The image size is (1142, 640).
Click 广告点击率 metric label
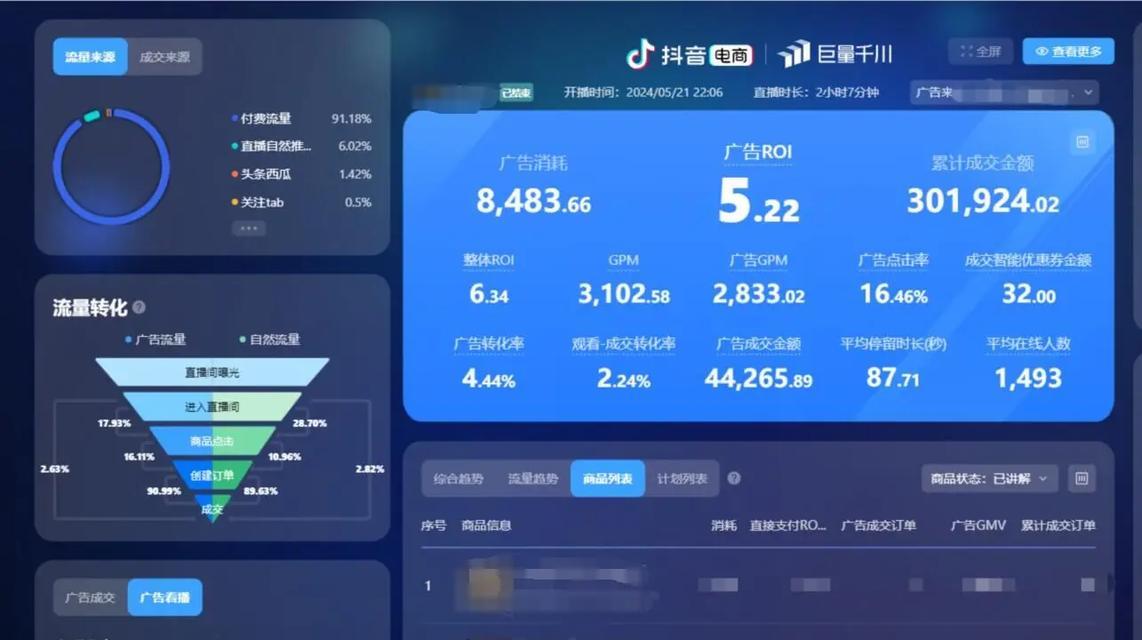(x=893, y=260)
